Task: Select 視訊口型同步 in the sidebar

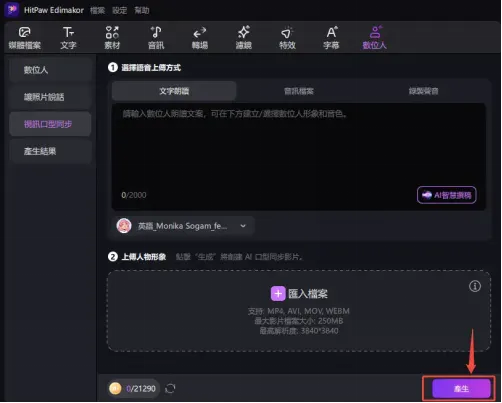Action: pos(50,124)
